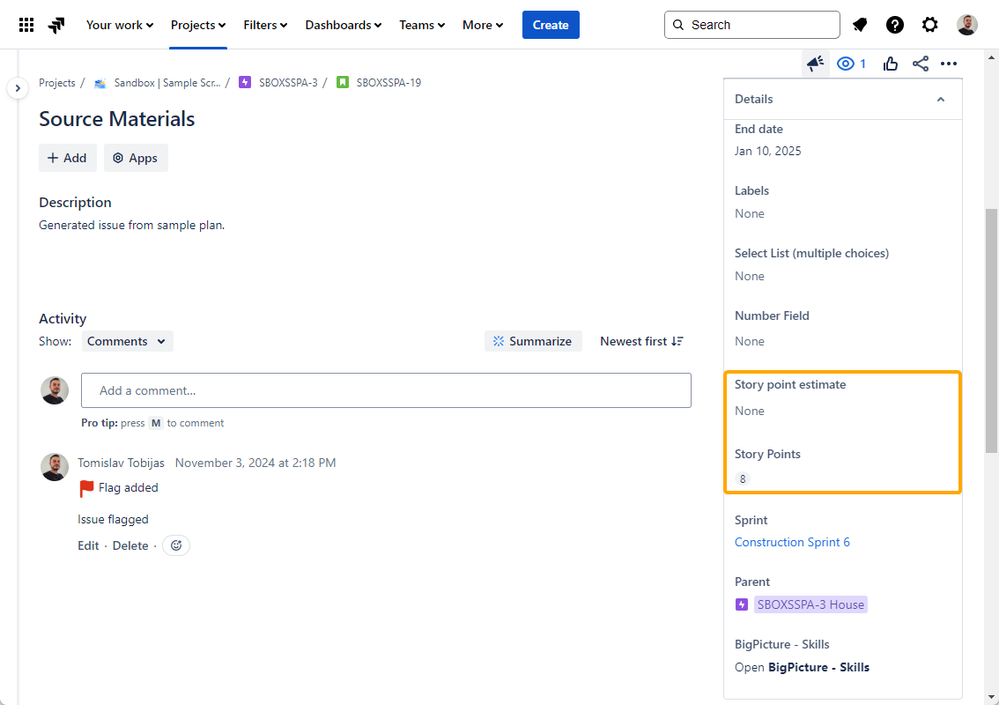Click the Story point estimate value None
The height and width of the screenshot is (705, 999).
tap(749, 411)
